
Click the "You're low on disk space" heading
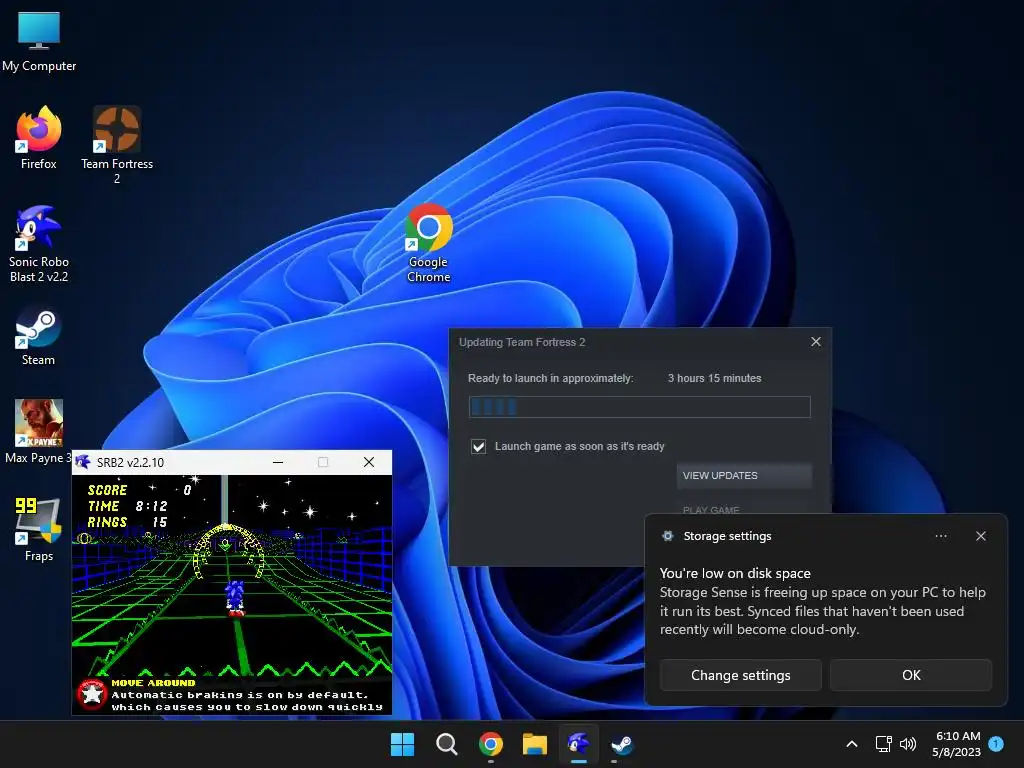click(735, 573)
